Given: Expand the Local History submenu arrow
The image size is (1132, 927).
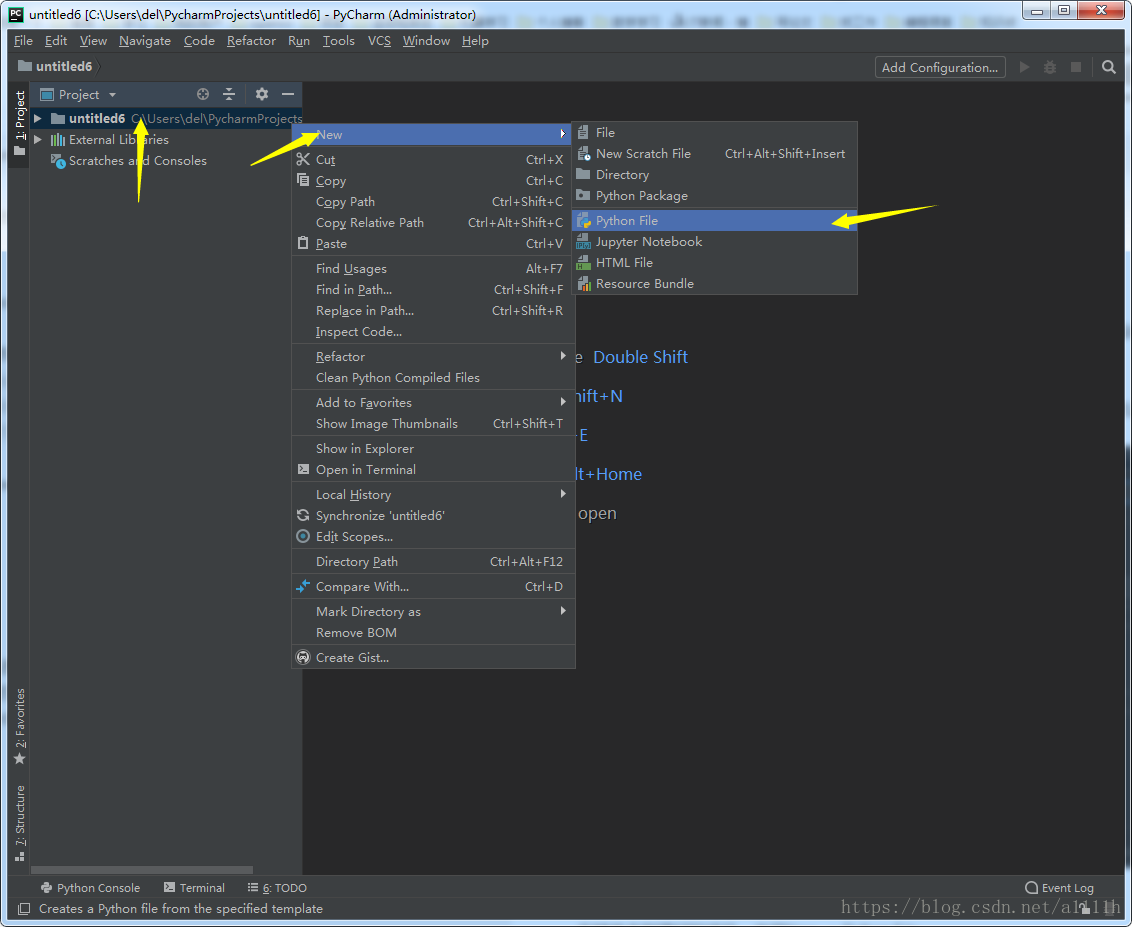Looking at the screenshot, I should [562, 494].
